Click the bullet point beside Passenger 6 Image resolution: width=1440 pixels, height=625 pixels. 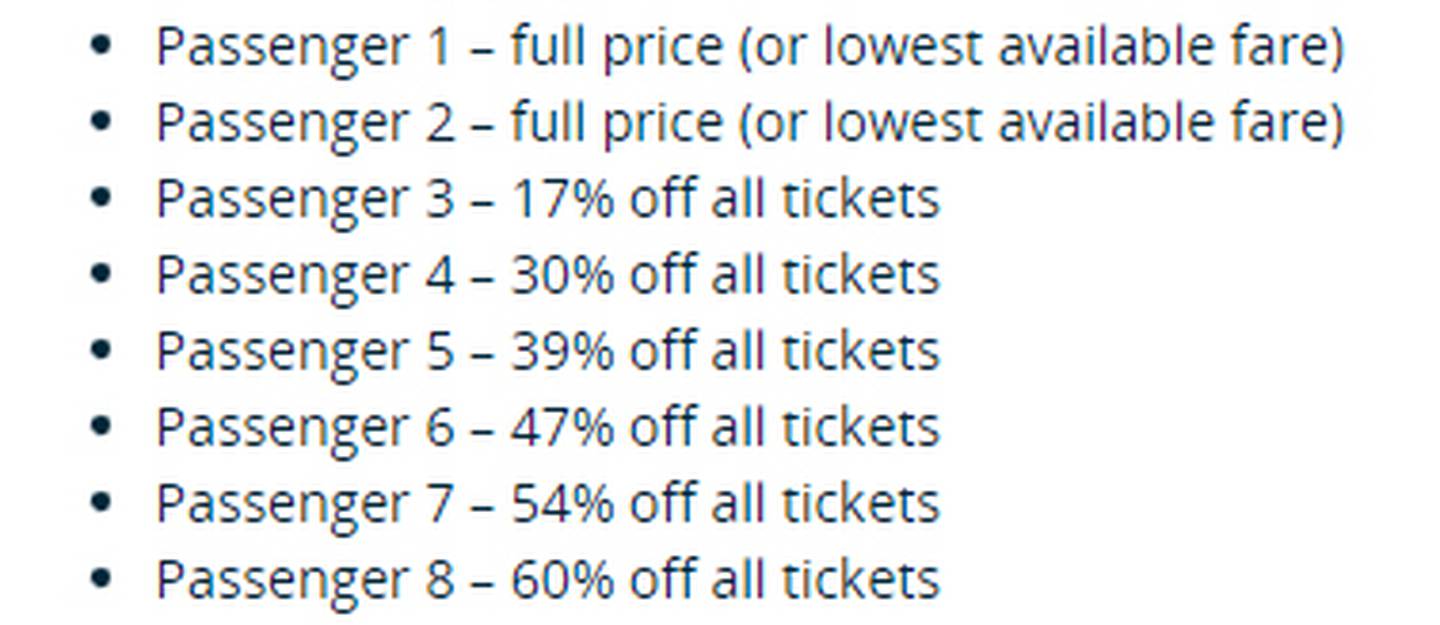point(100,426)
